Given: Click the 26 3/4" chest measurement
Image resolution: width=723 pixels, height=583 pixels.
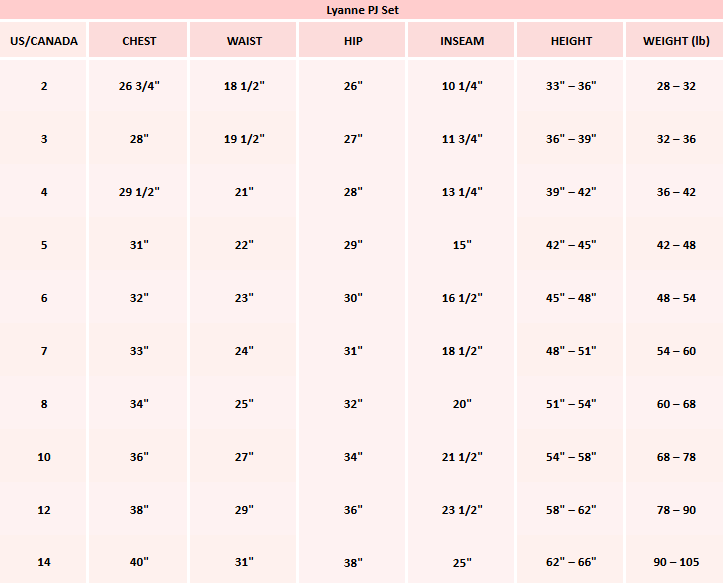Looking at the screenshot, I should click(139, 86).
